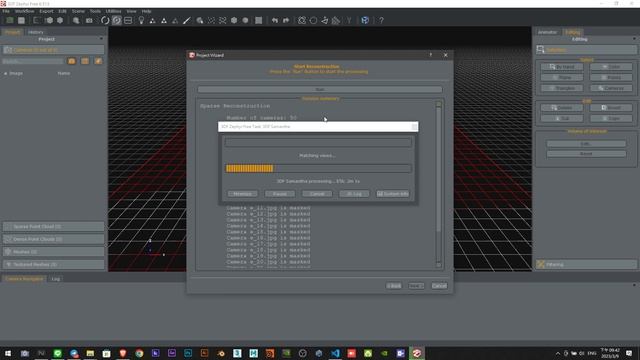Click the solid square toolbar icon before Undo
The height and width of the screenshot is (360, 640).
point(258,20)
